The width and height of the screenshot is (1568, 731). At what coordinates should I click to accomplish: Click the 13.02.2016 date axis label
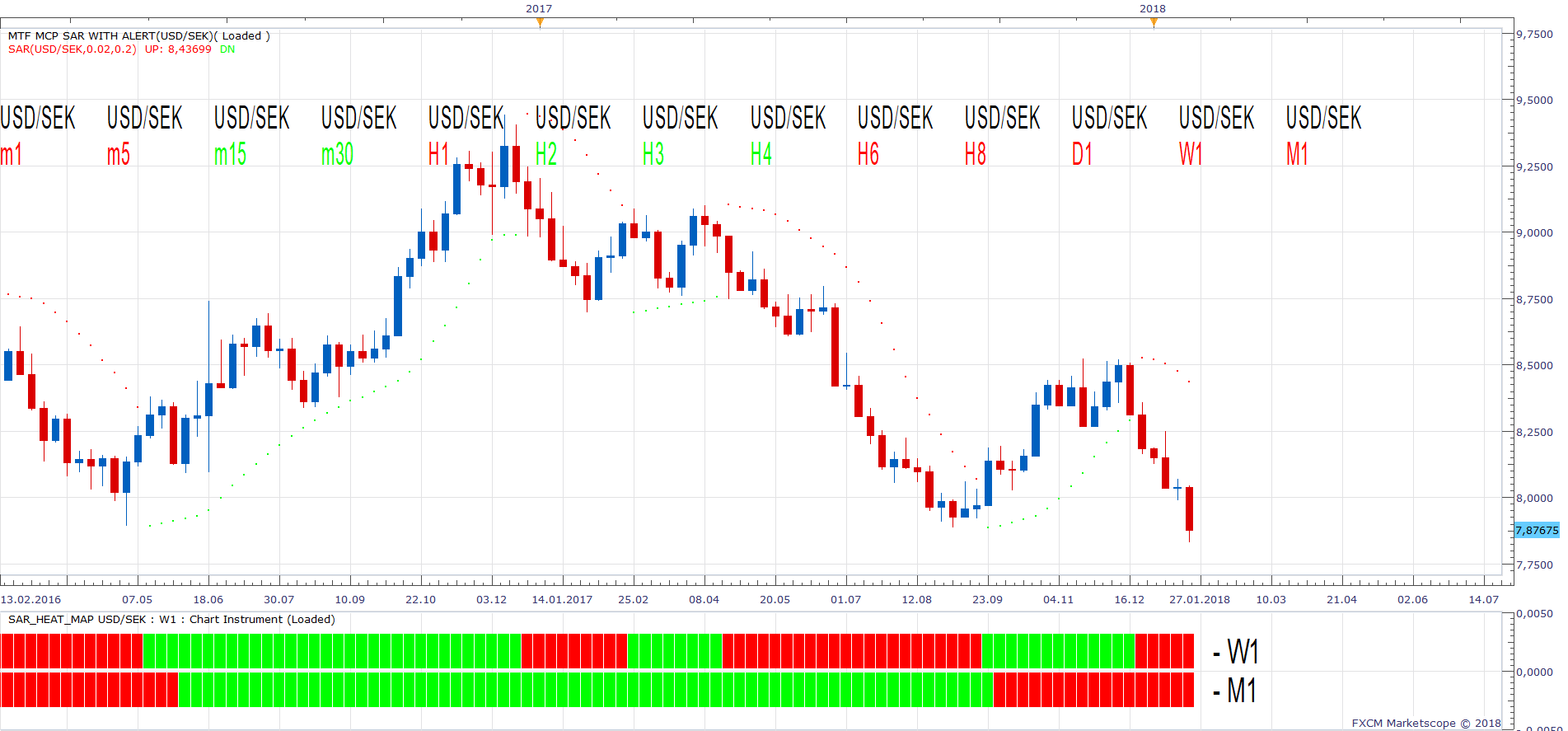pos(30,599)
